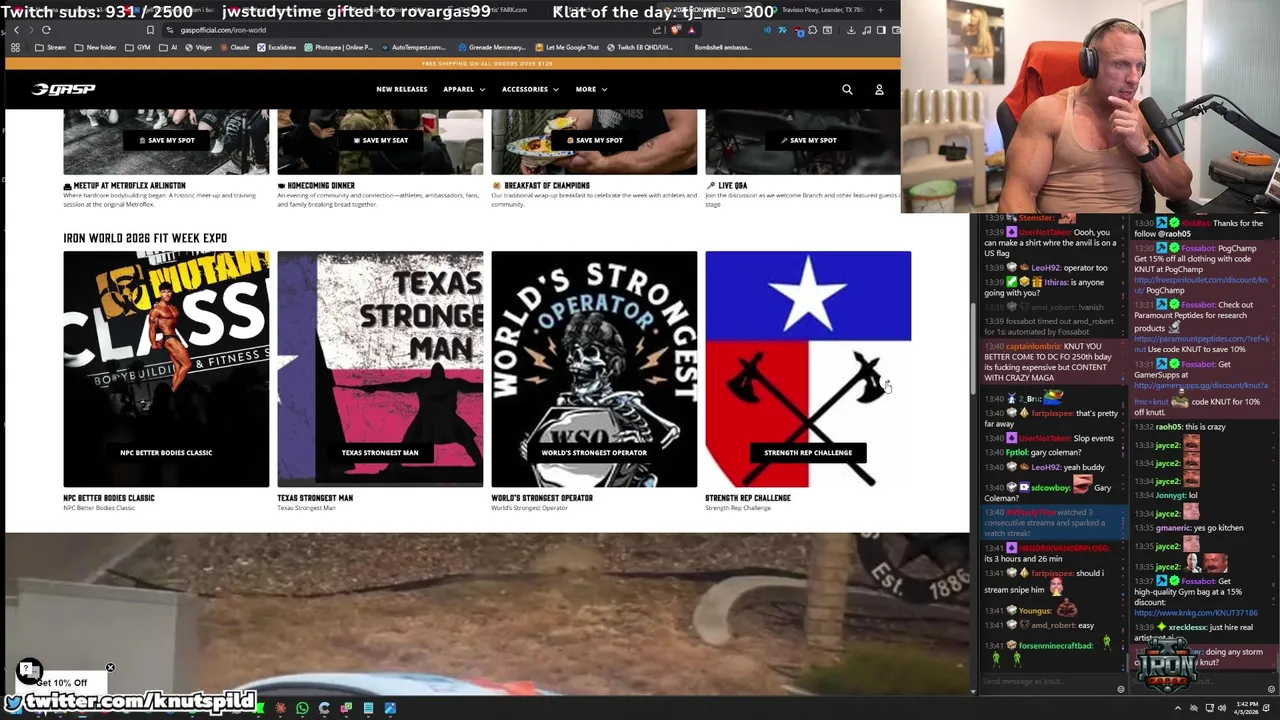Go back using the browser back arrow
Image resolution: width=1280 pixels, height=720 pixels.
click(x=16, y=30)
